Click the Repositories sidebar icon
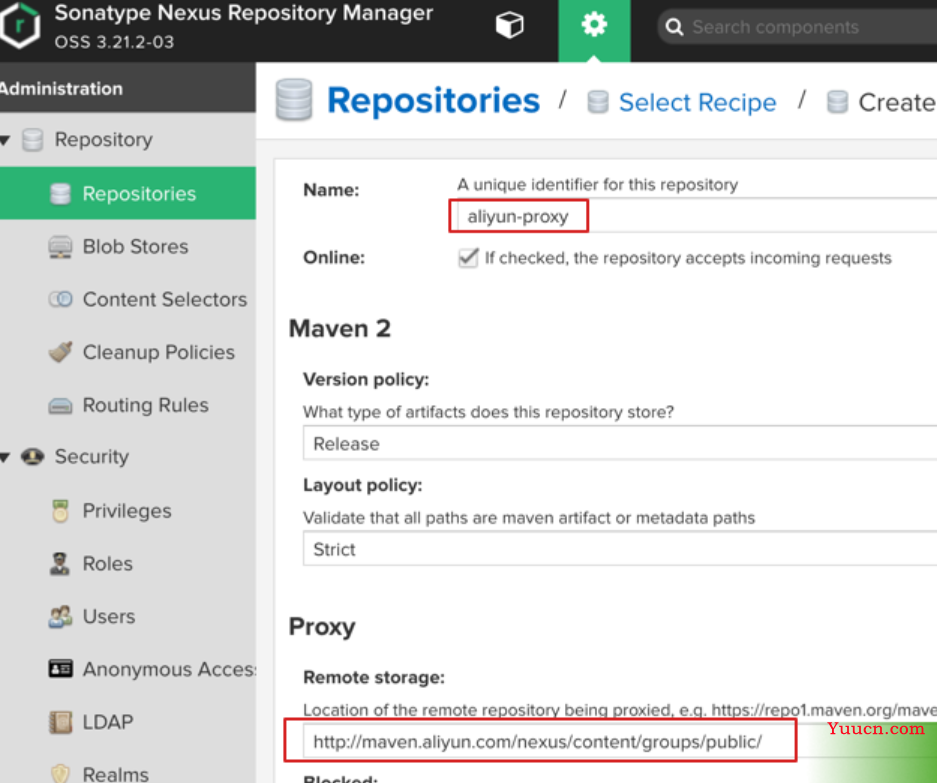The width and height of the screenshot is (937, 783). coord(60,194)
